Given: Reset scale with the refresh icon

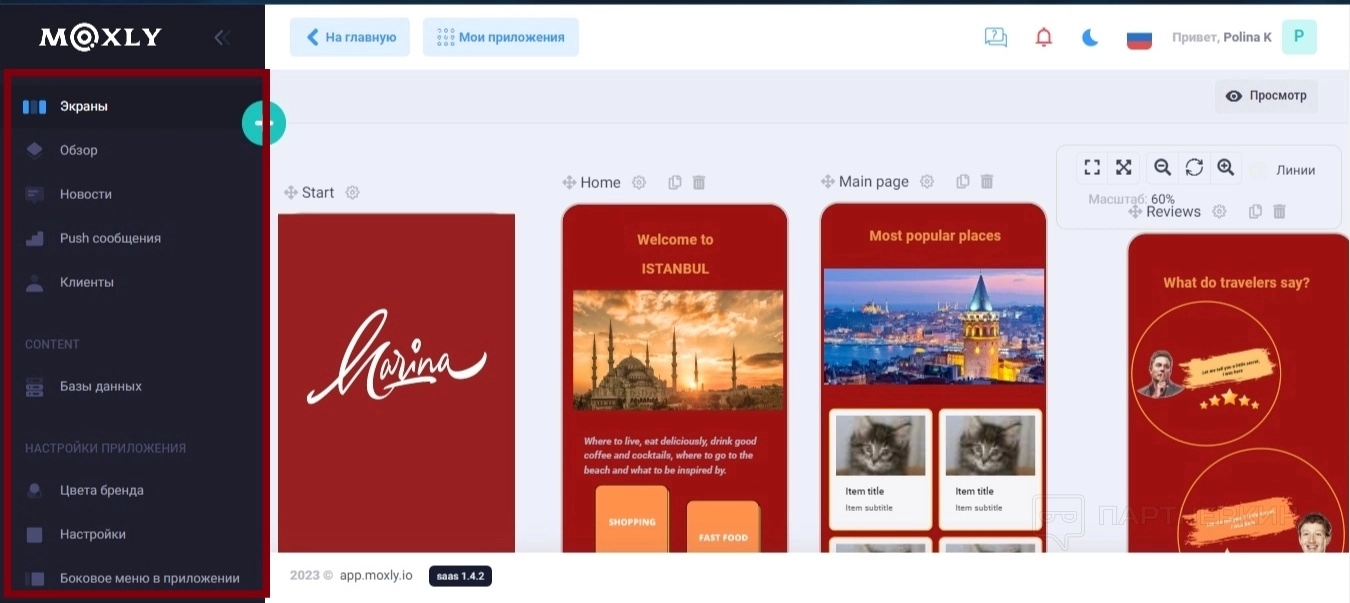Looking at the screenshot, I should click(1194, 167).
